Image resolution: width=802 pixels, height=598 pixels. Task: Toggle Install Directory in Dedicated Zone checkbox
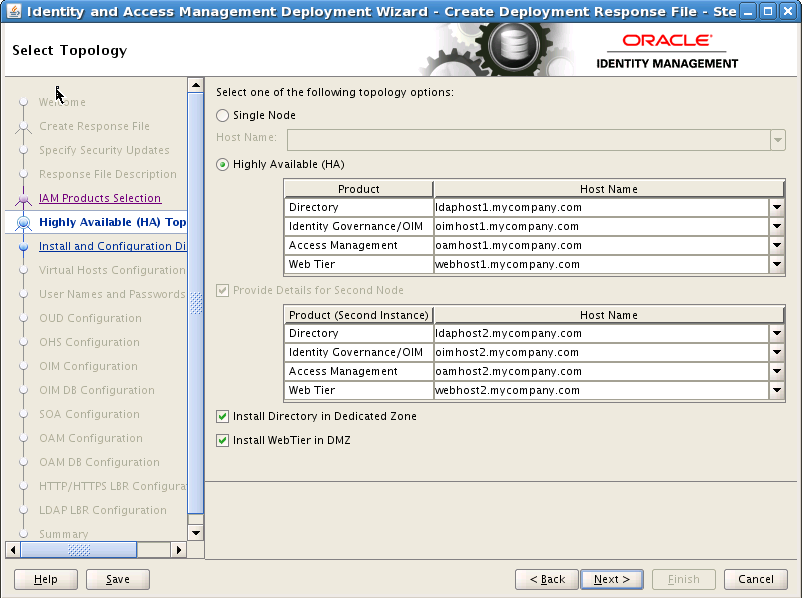(222, 416)
